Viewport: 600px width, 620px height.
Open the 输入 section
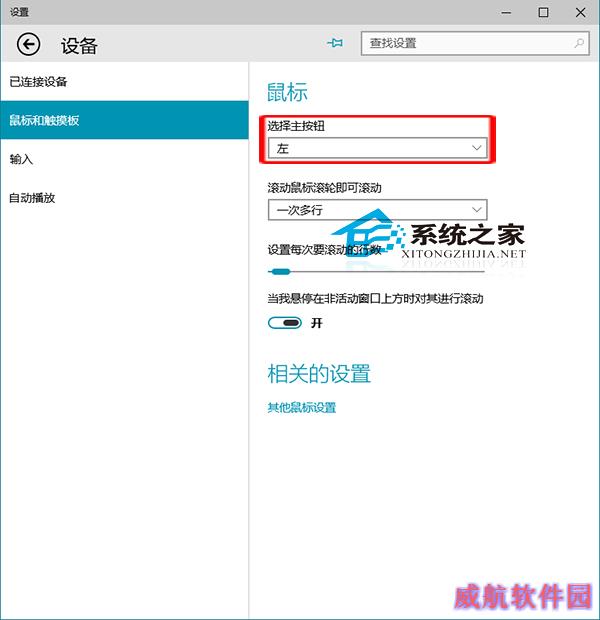[x=124, y=159]
